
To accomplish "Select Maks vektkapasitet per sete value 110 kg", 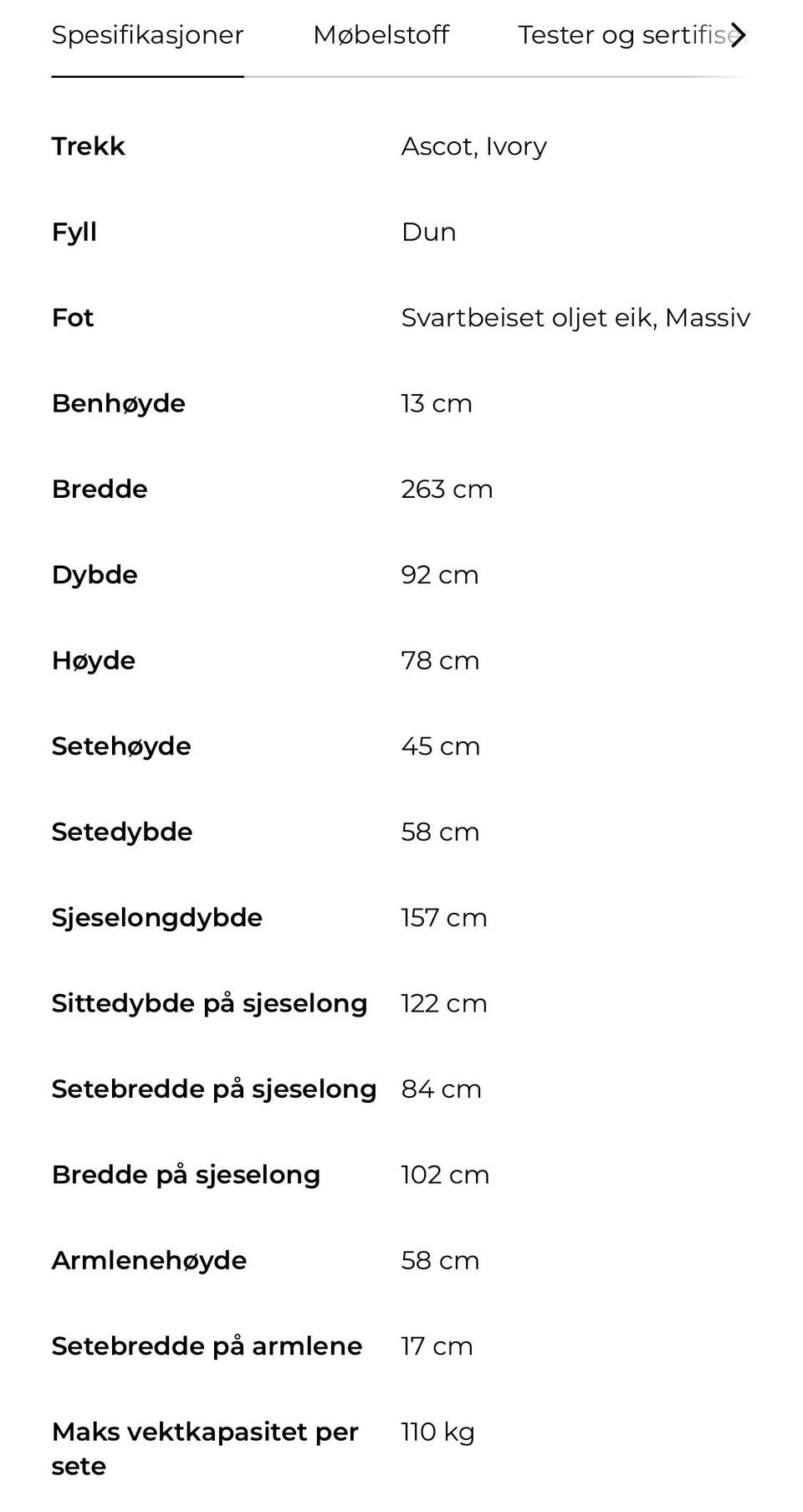I will point(436,1432).
